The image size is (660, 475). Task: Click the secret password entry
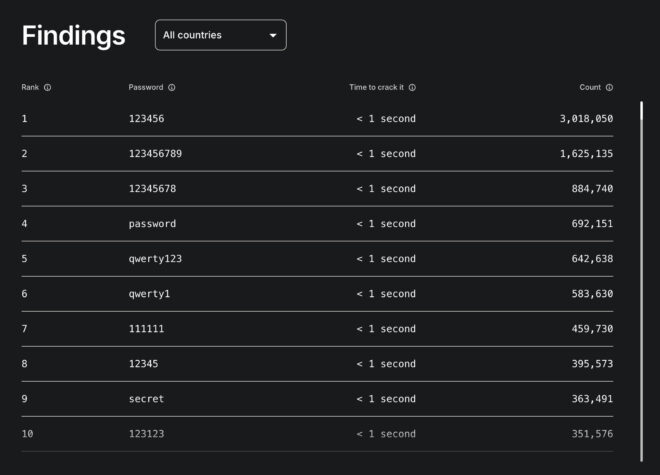coord(146,399)
